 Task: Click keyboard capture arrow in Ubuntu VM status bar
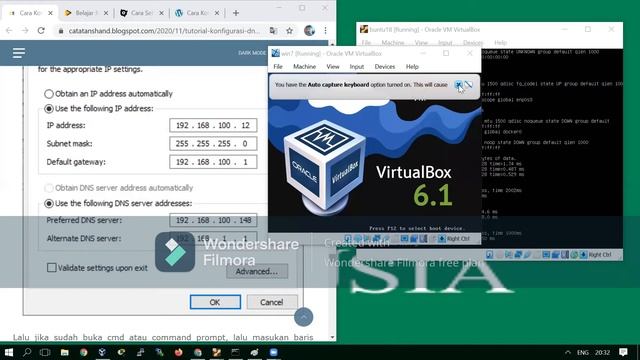[x=584, y=255]
